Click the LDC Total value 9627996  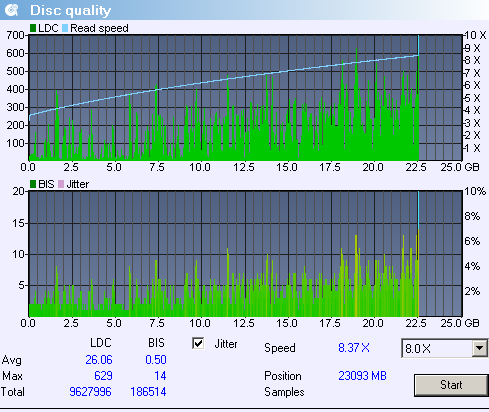[90, 392]
